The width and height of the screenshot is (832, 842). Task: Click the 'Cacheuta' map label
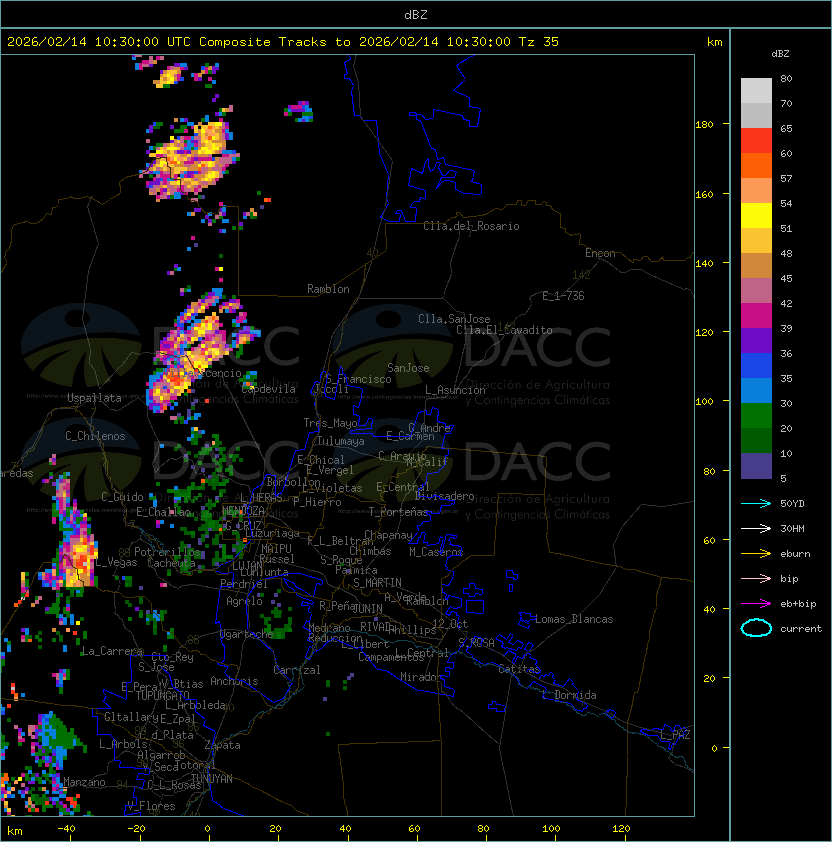point(171,563)
